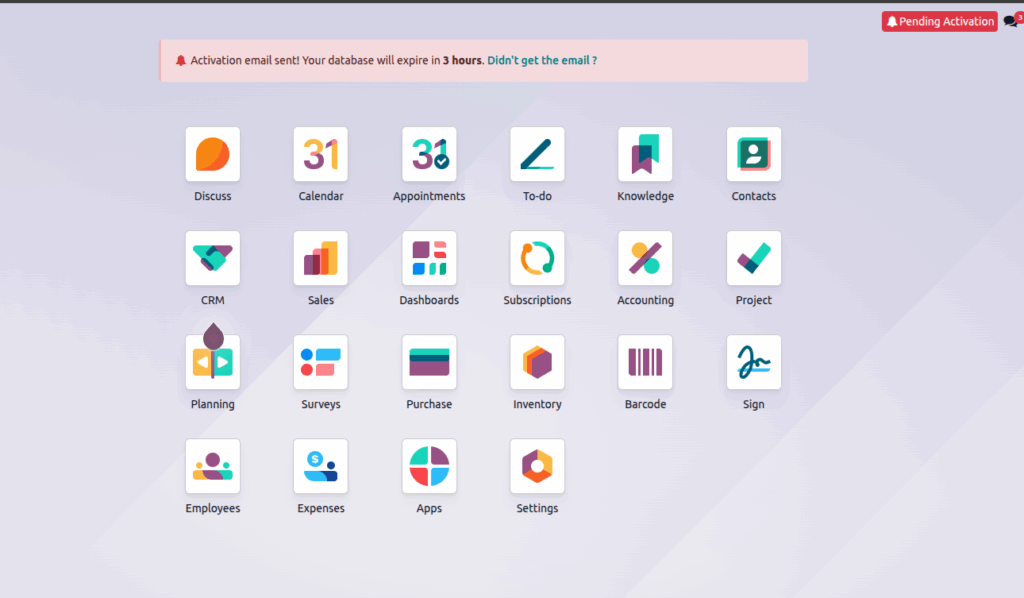Open the Planning app icon
Viewport: 1024px width, 598px height.
212,362
